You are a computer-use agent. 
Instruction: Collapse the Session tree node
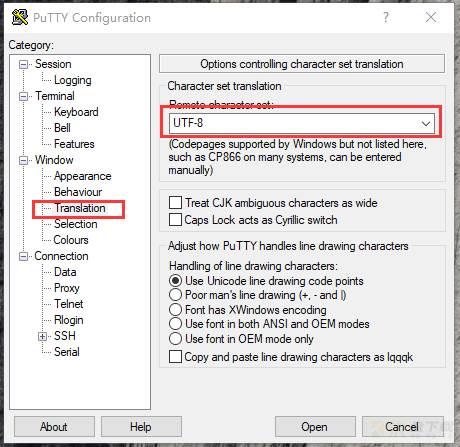pos(23,64)
